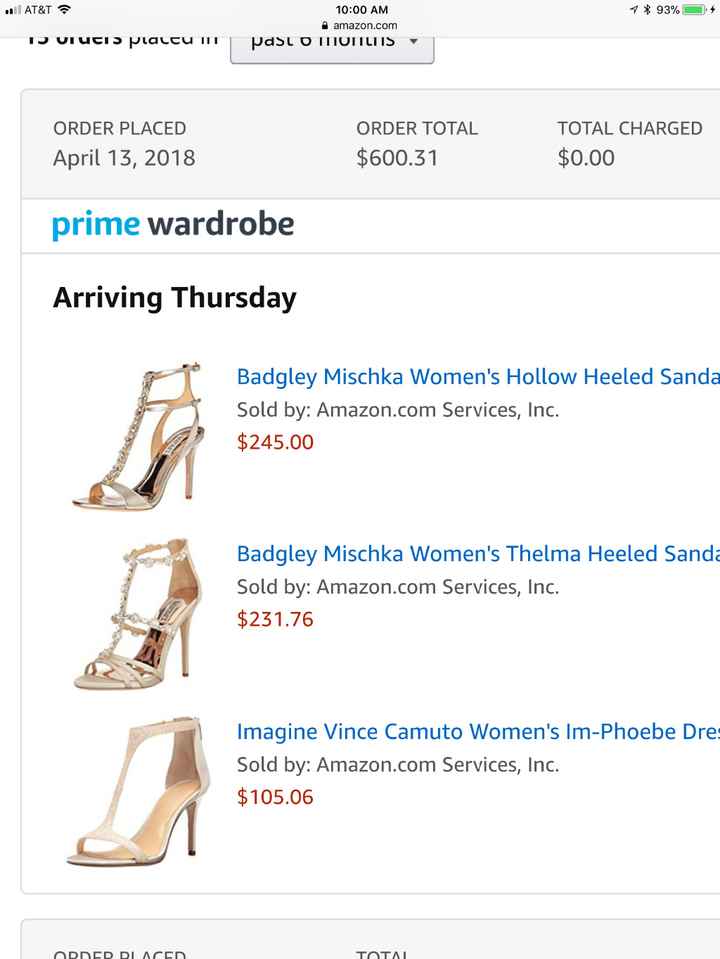Collapse the Arriving Thursday order section
The height and width of the screenshot is (959, 720).
tap(174, 297)
